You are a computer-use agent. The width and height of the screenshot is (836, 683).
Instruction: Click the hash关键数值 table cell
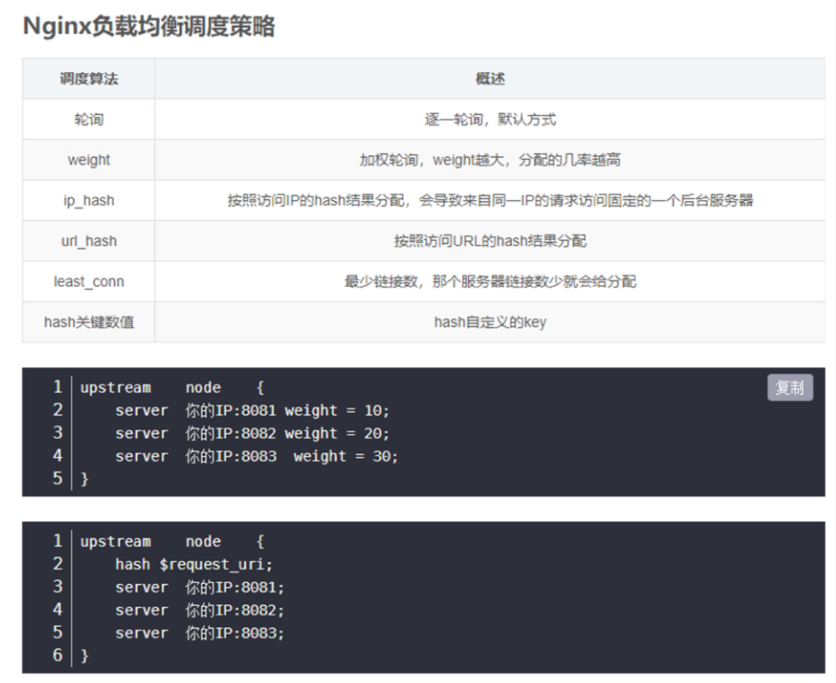tap(89, 322)
